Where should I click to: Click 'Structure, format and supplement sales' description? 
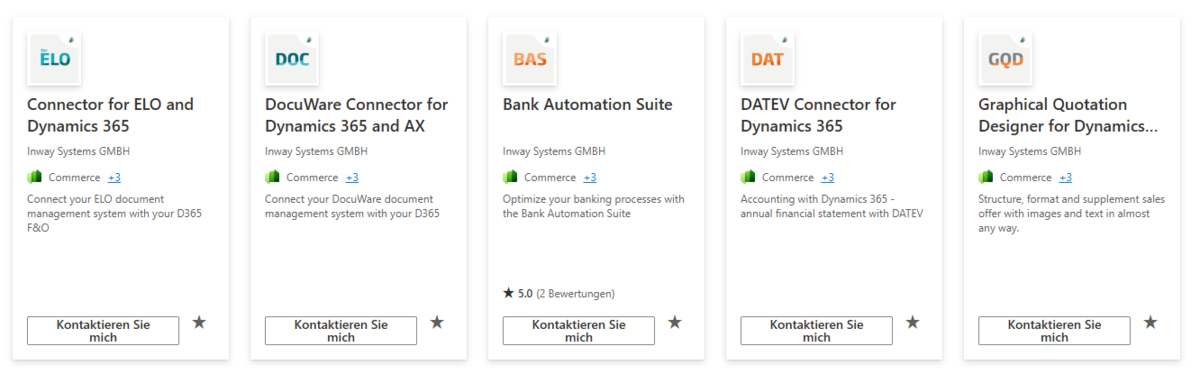pyautogui.click(x=1072, y=214)
